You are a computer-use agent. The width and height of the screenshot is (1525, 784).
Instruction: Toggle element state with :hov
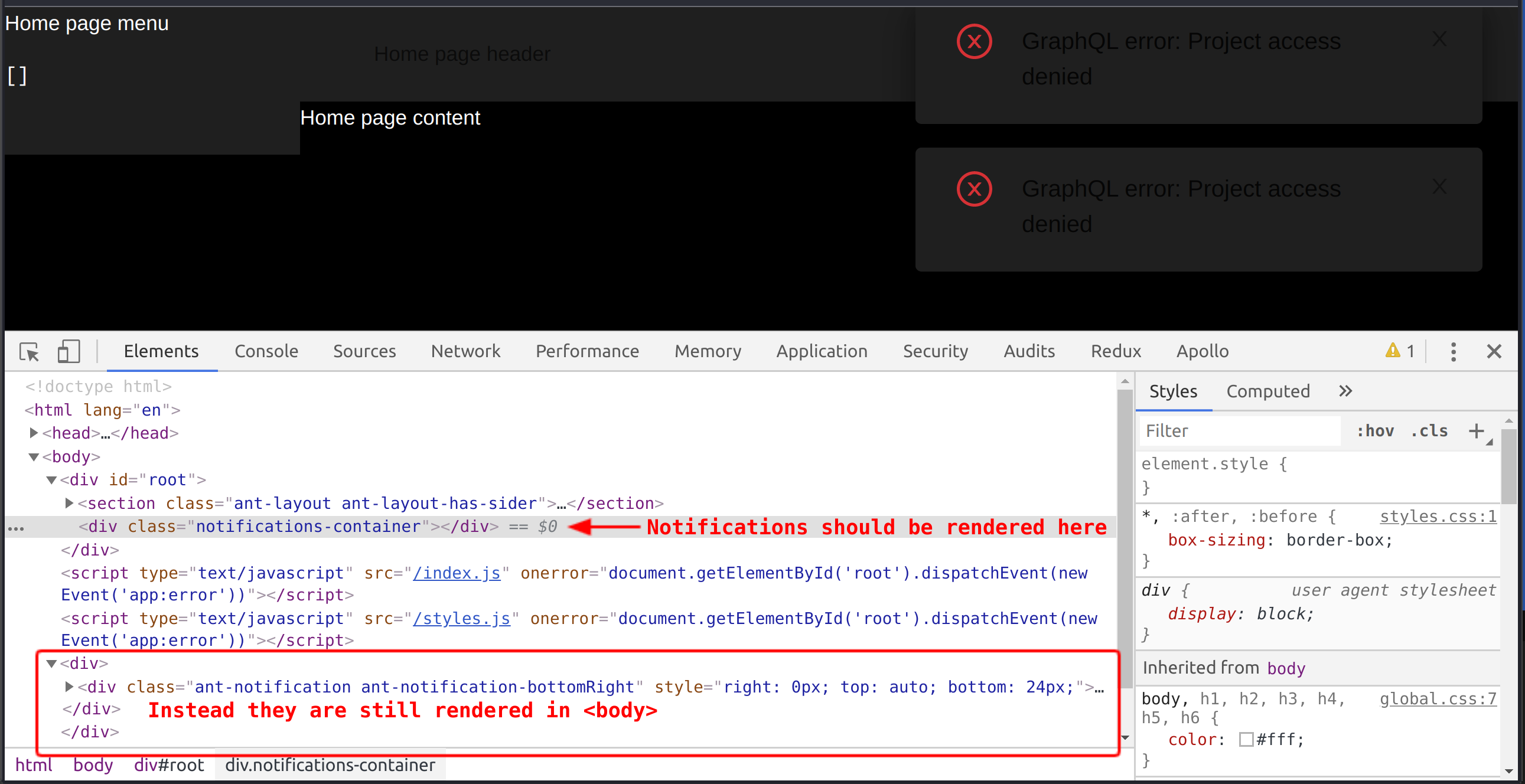(1375, 431)
